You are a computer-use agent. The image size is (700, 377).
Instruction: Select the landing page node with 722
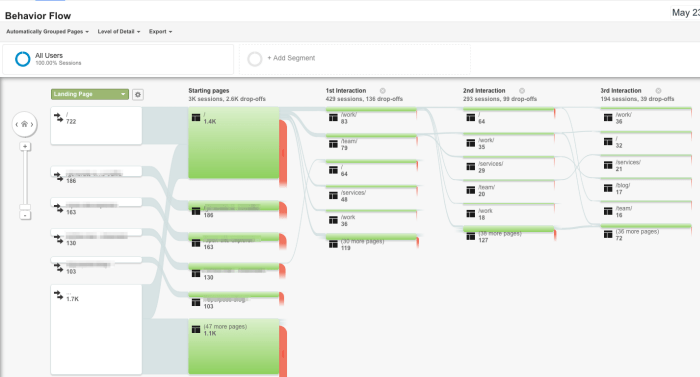pos(96,126)
